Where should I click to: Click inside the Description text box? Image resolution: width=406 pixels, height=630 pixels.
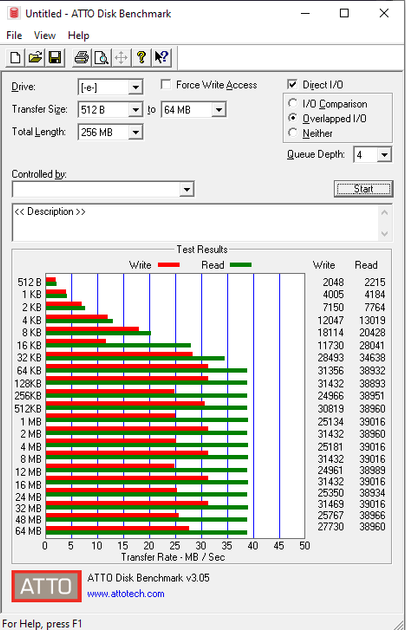point(196,222)
